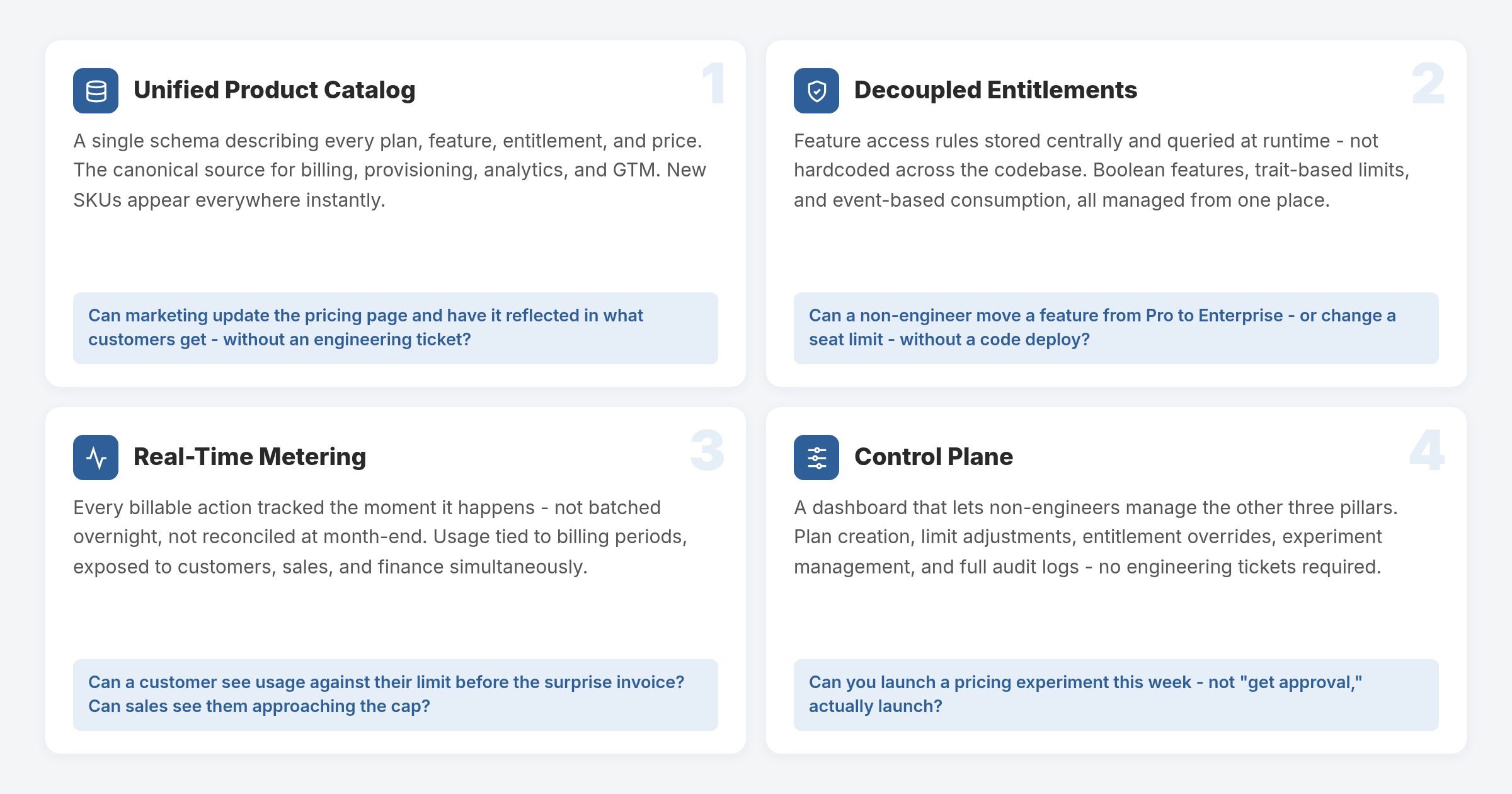The width and height of the screenshot is (1512, 794).
Task: Click the sliders icon beside Control Plane
Action: (x=816, y=457)
